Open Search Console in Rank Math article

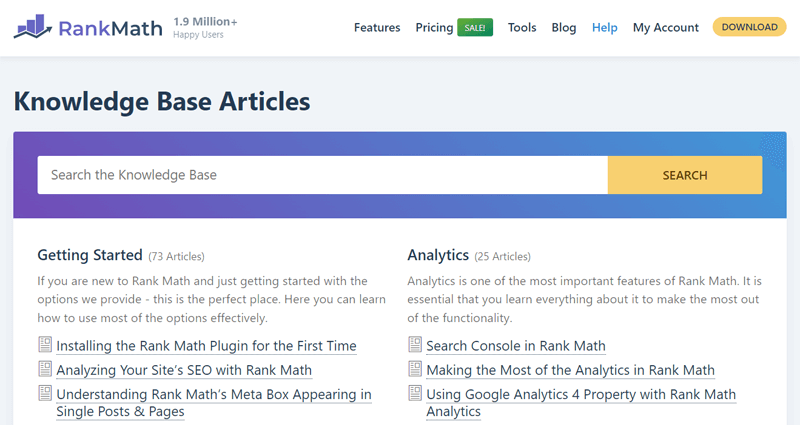(516, 346)
